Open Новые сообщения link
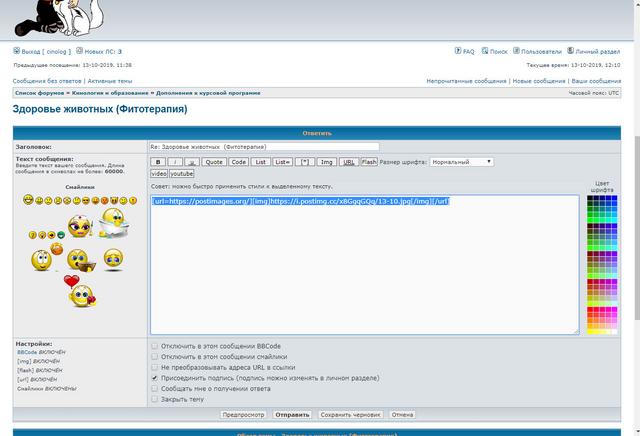640x436 pixels. (539, 81)
